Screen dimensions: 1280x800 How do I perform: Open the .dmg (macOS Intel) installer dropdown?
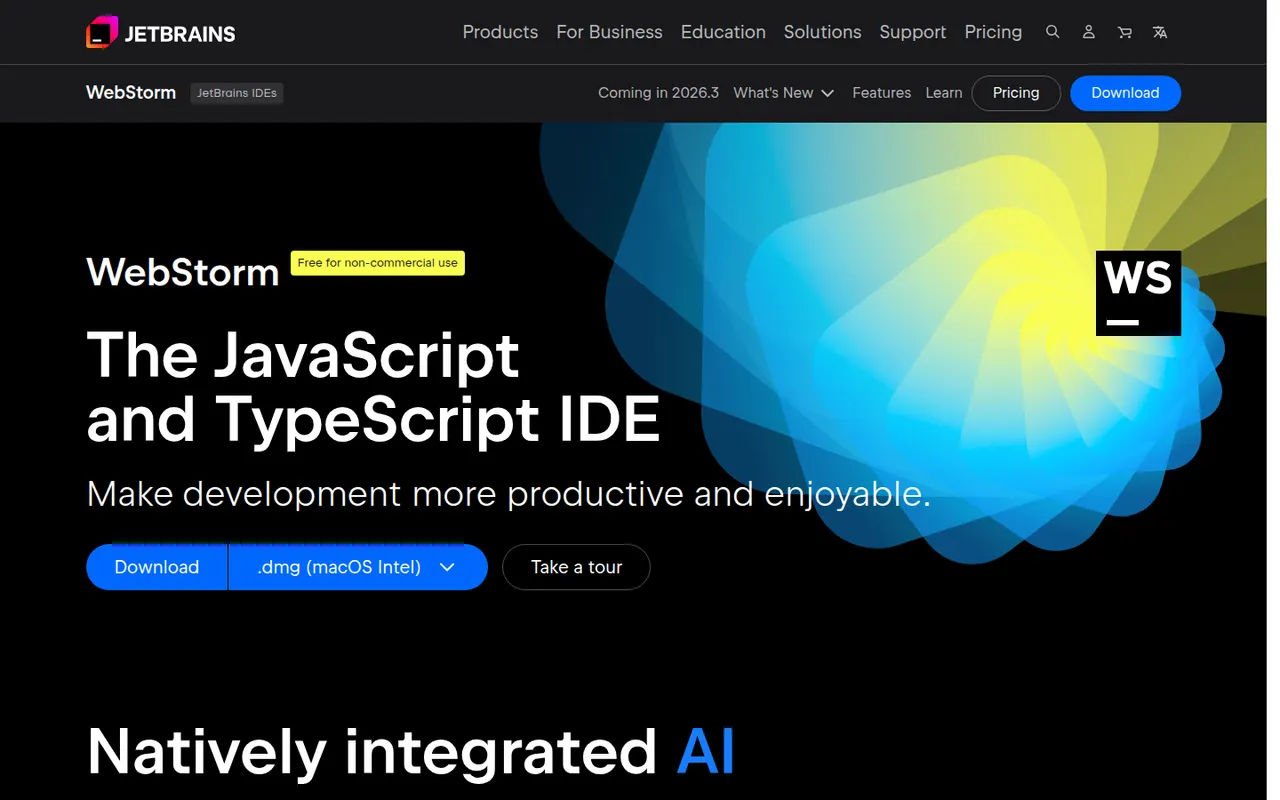click(358, 567)
